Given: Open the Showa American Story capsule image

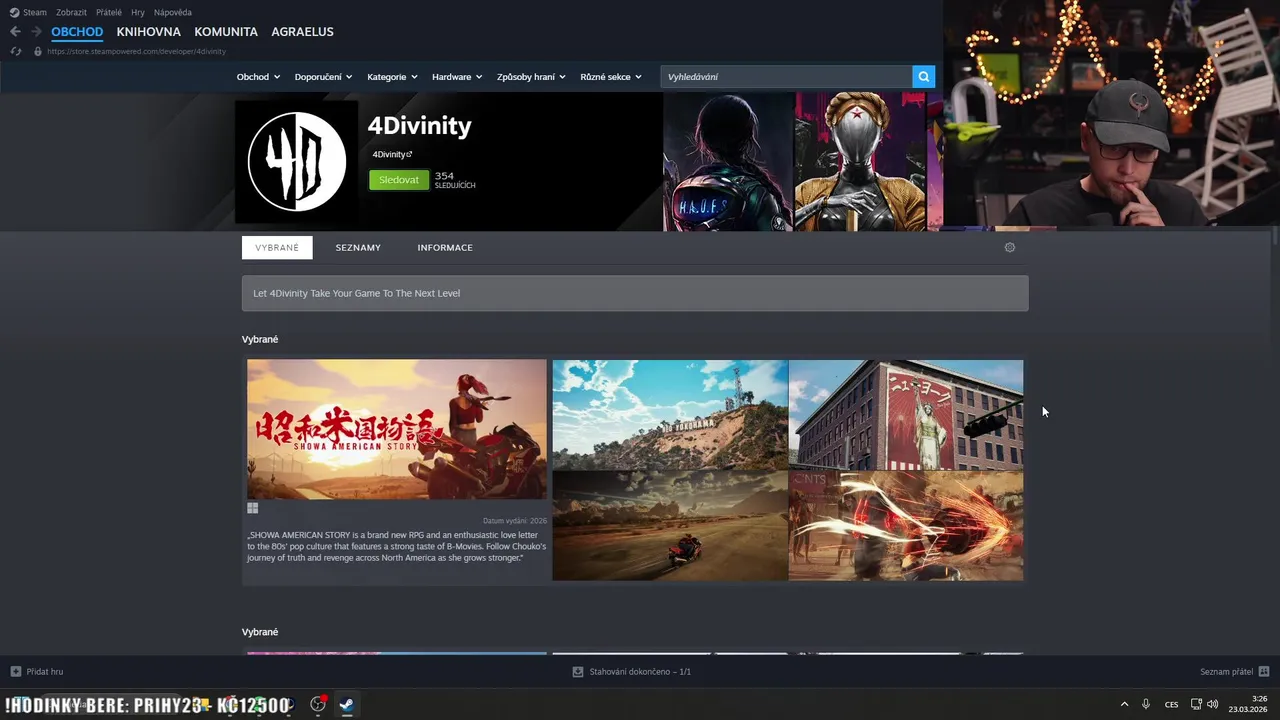Looking at the screenshot, I should point(397,430).
